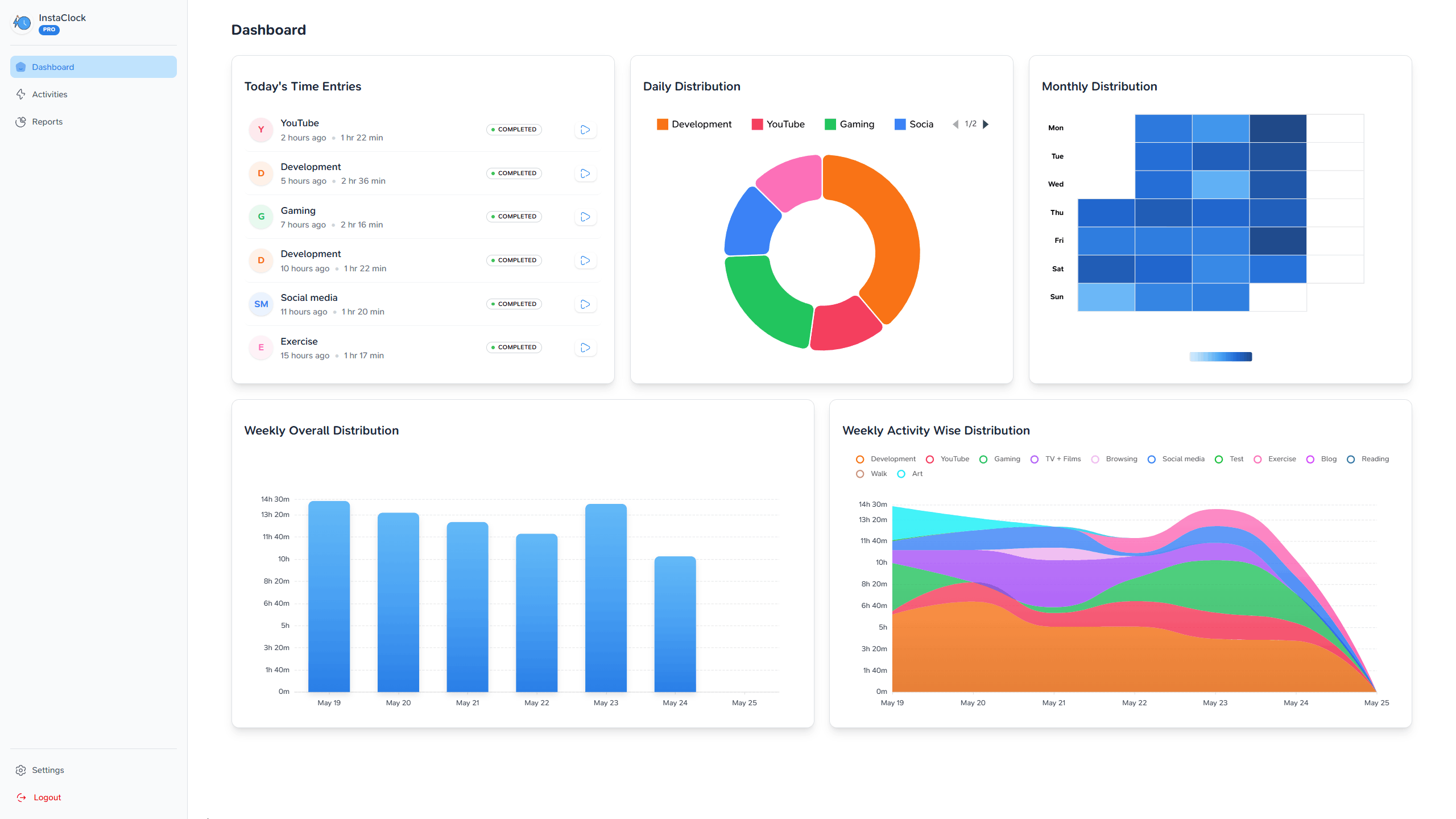Toggle the Browsing series in activity legend
The image size is (1456, 819).
(1114, 459)
